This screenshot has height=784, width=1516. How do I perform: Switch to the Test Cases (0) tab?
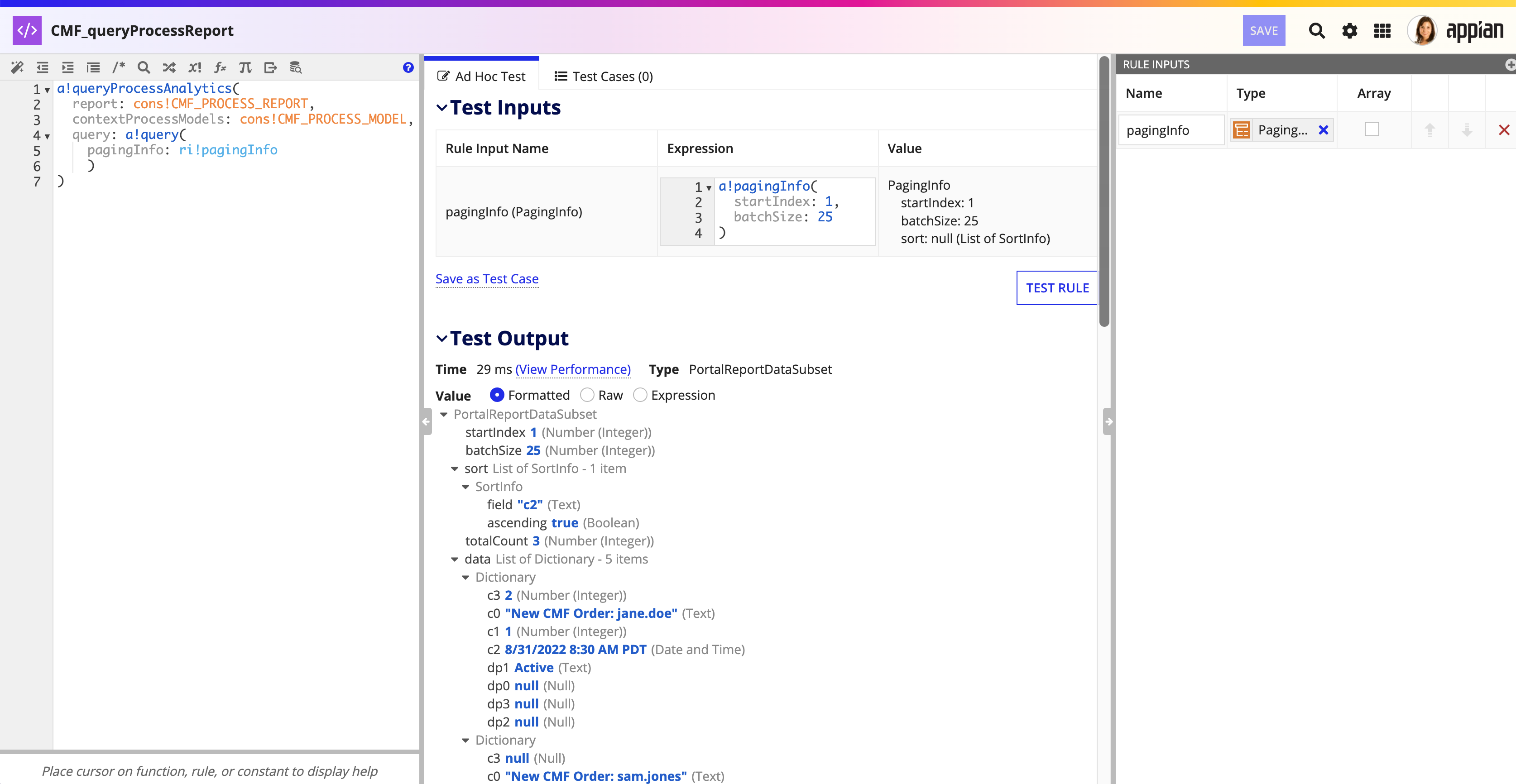point(603,76)
